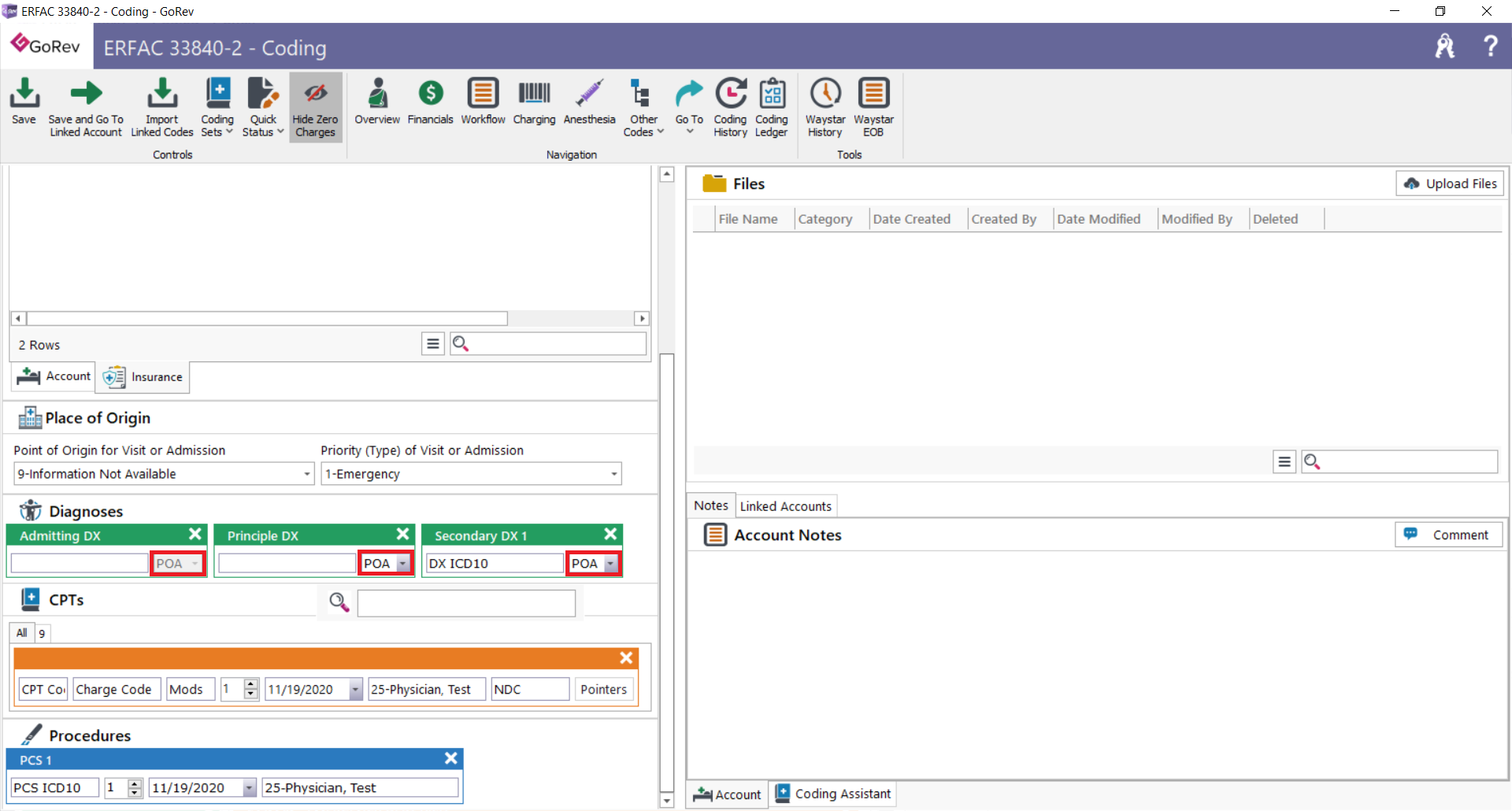Click Save and Go To Linked Account
The width and height of the screenshot is (1512, 811).
pyautogui.click(x=86, y=108)
